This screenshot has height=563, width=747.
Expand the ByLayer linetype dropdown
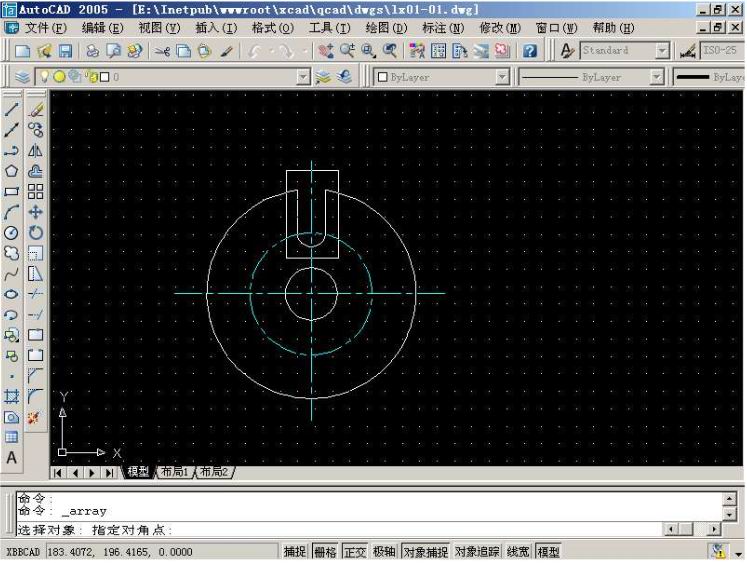coord(656,77)
